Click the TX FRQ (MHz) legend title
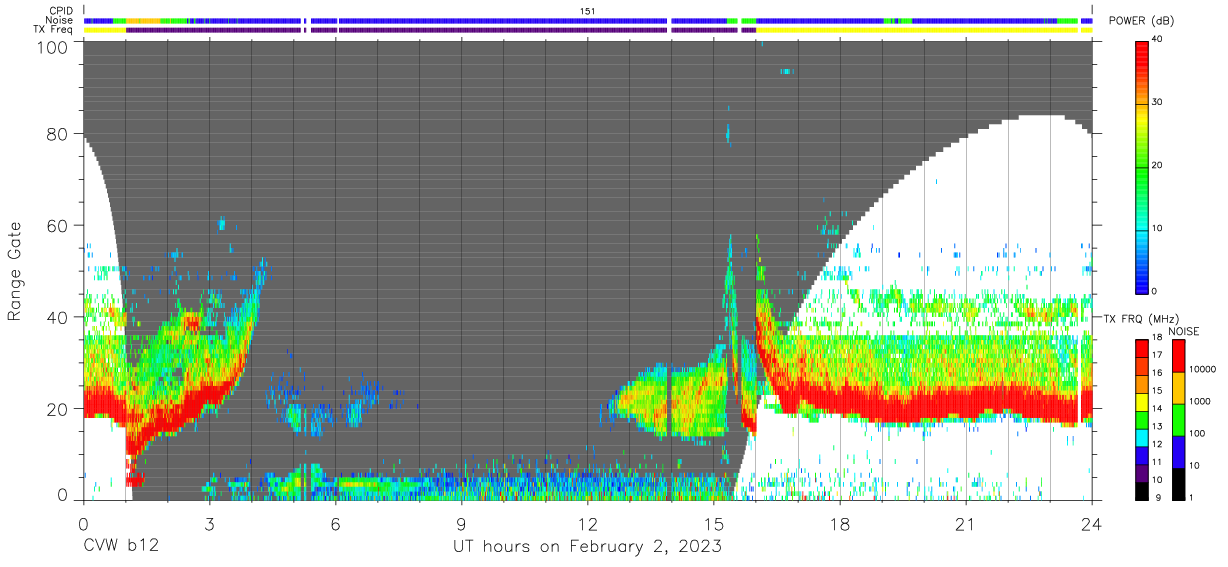 click(x=1141, y=318)
